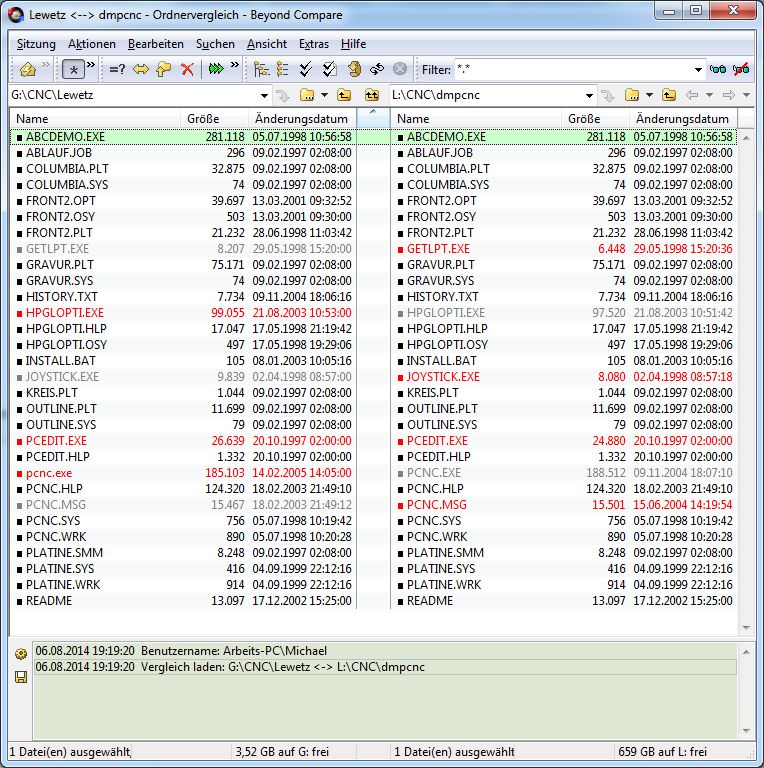Click the green triple-arrow full refresh icon
This screenshot has height=768, width=764.
pyautogui.click(x=216, y=69)
